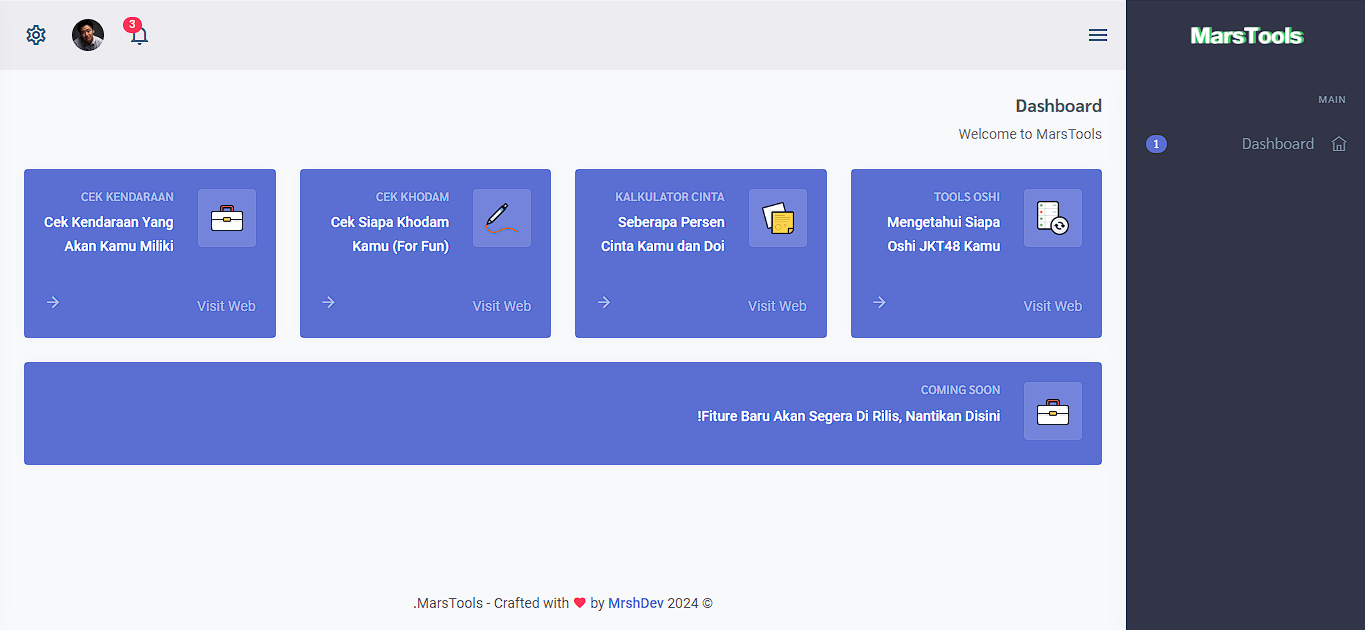Image resolution: width=1365 pixels, height=630 pixels.
Task: Click the arrow in Cek Kendaraan card
Action: pyautogui.click(x=53, y=302)
